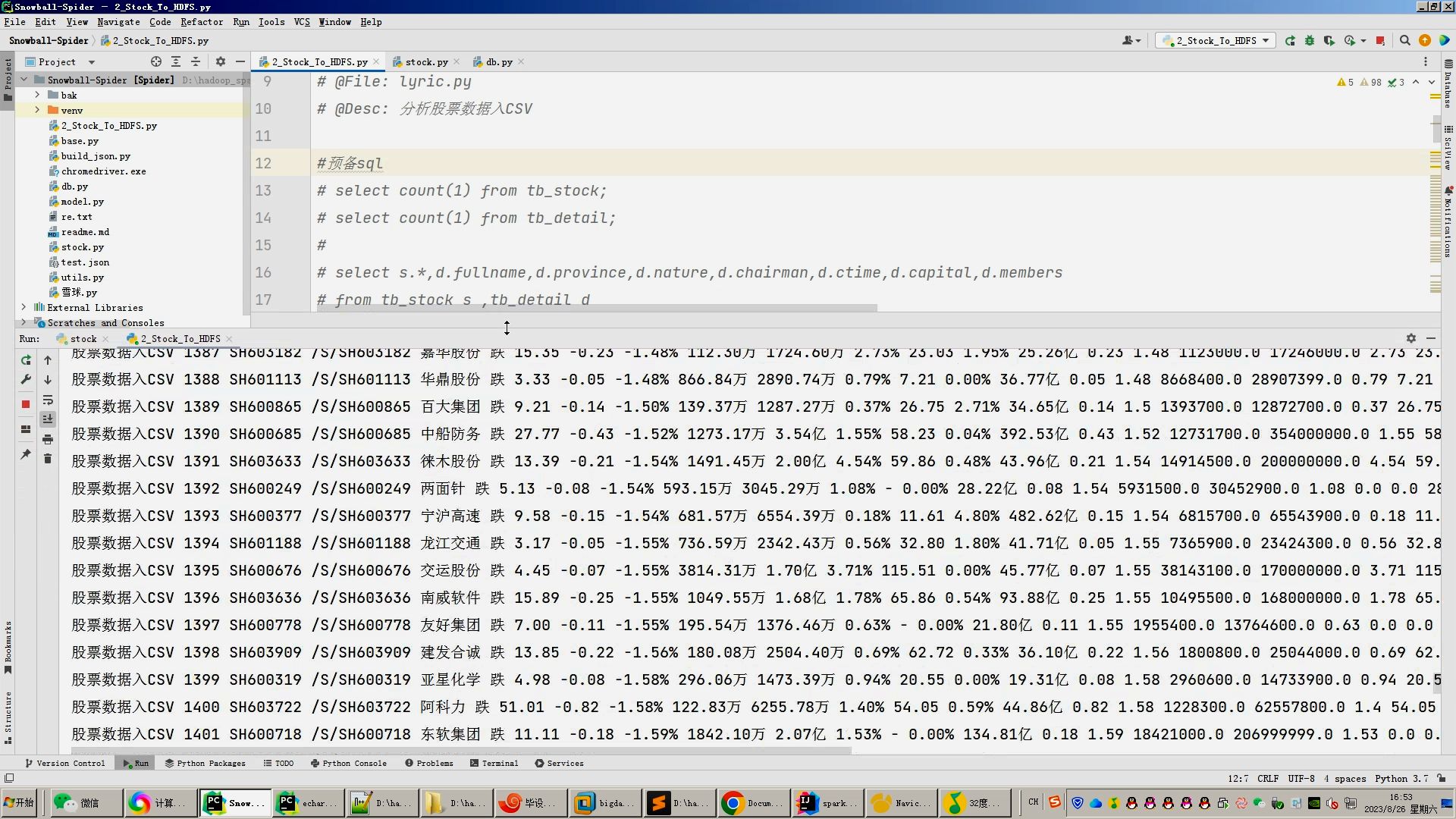Clear all console output with trash icon

click(48, 459)
